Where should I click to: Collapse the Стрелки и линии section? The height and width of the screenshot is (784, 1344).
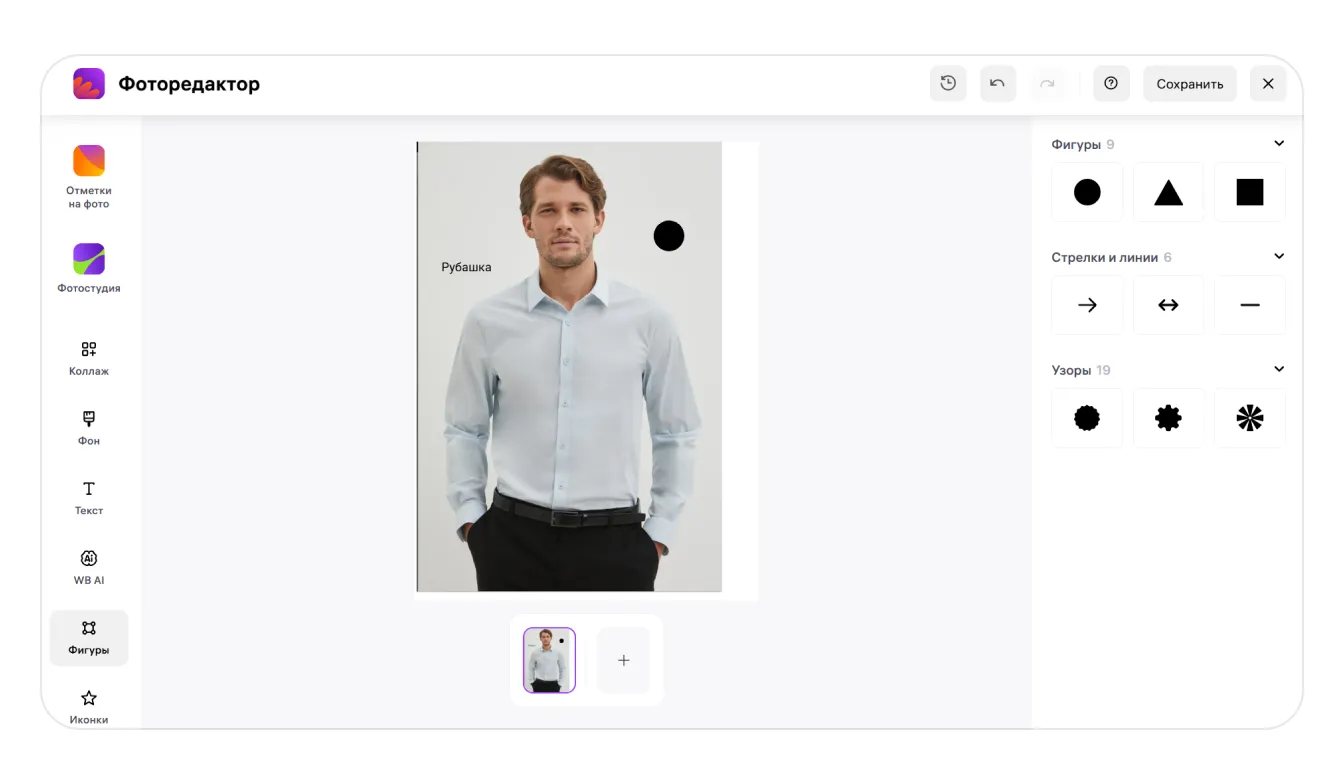1278,257
